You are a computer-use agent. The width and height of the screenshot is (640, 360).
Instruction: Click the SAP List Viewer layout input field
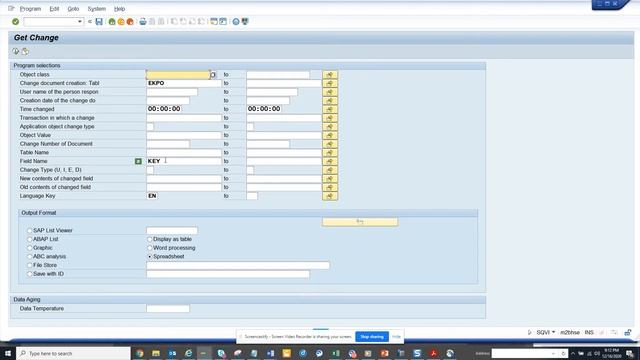pos(172,231)
